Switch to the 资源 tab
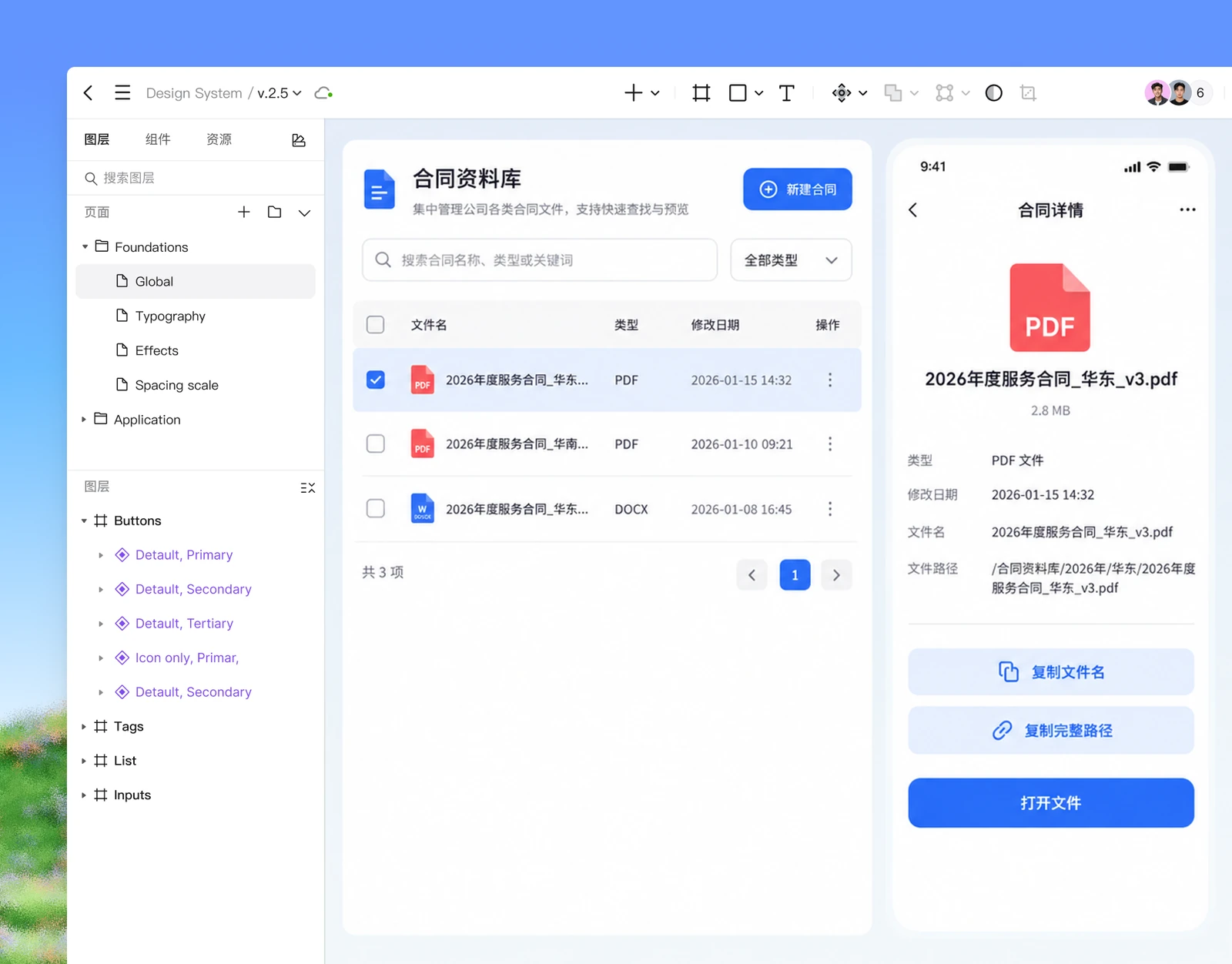Viewport: 1232px width, 964px height. tap(219, 139)
